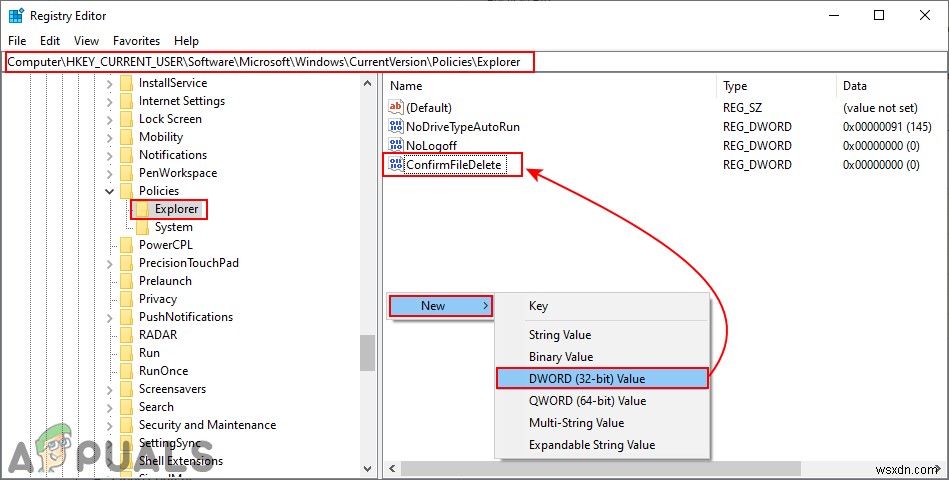Open the View menu
This screenshot has width=949, height=480.
coord(87,41)
